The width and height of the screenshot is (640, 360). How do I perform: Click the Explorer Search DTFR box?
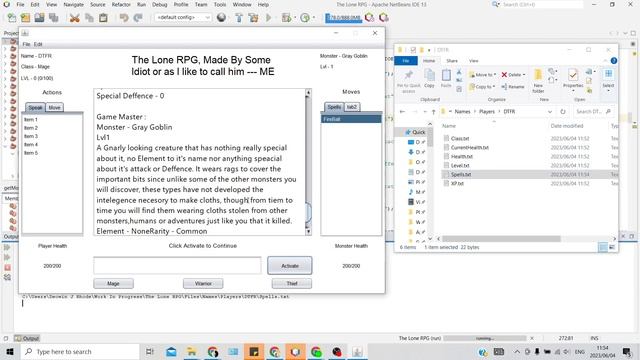(x=593, y=111)
